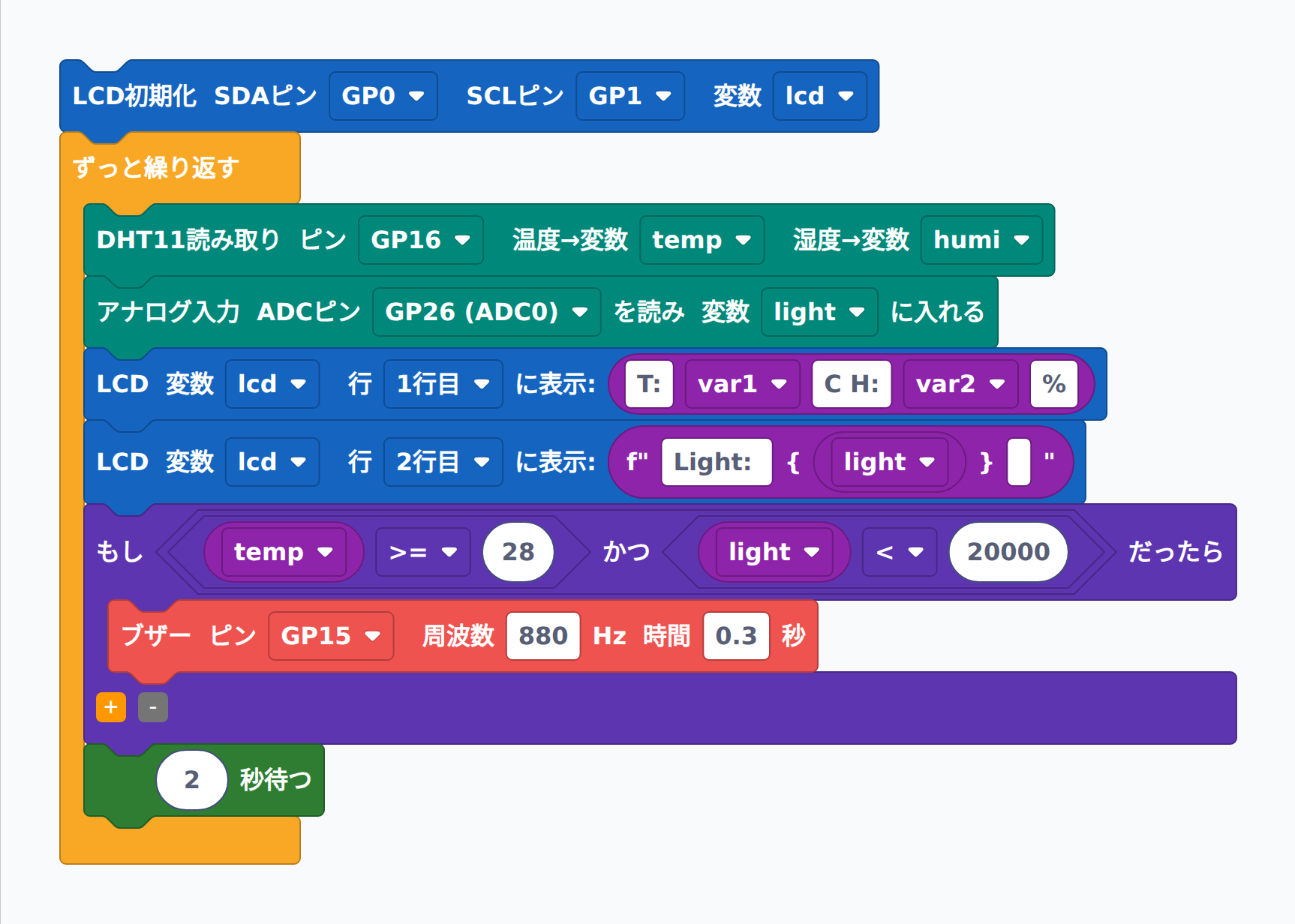
Task: Open the GP1 SCL pin dropdown
Action: [630, 96]
